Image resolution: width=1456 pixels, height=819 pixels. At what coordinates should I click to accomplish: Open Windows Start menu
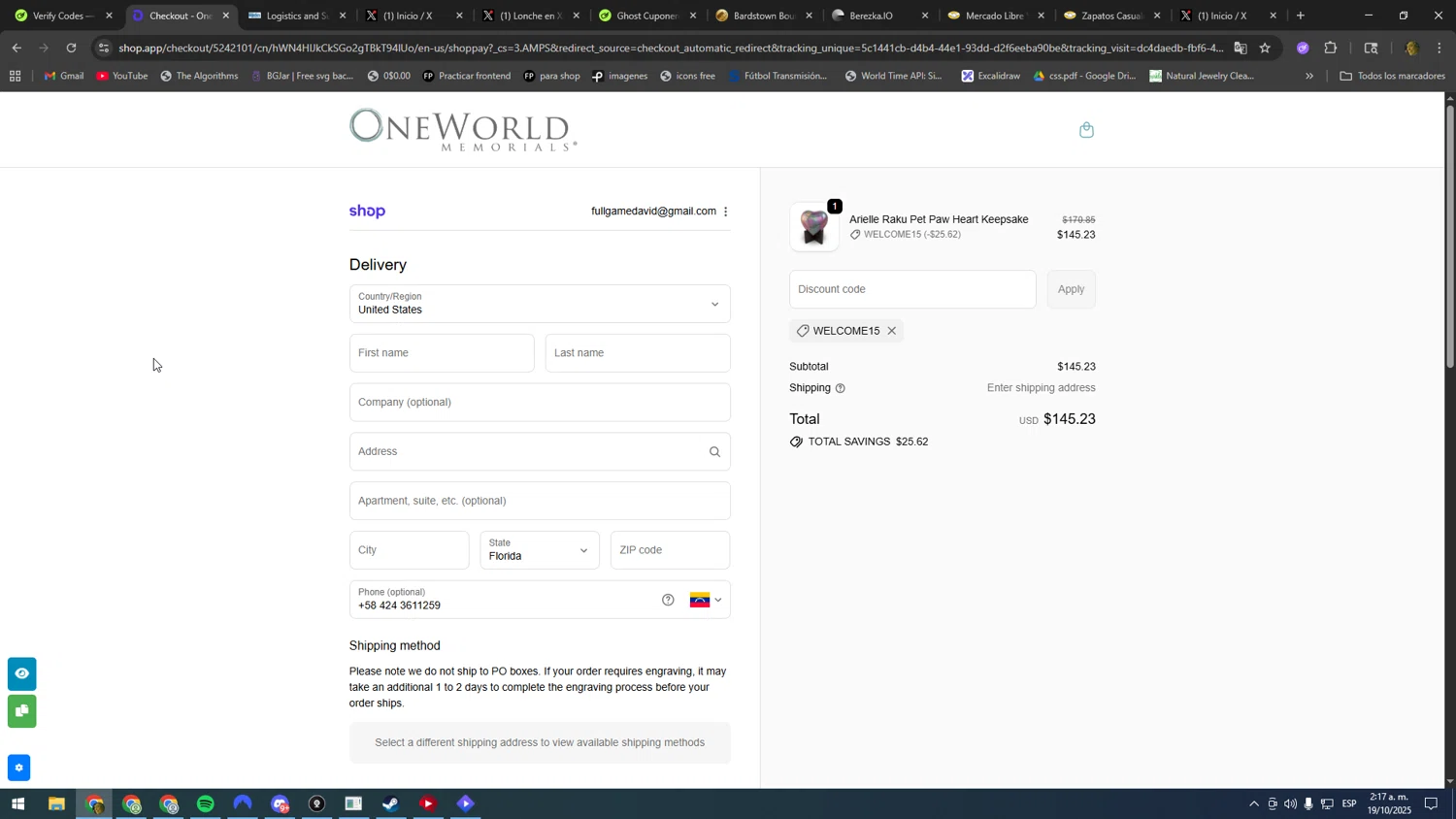pos(17,804)
